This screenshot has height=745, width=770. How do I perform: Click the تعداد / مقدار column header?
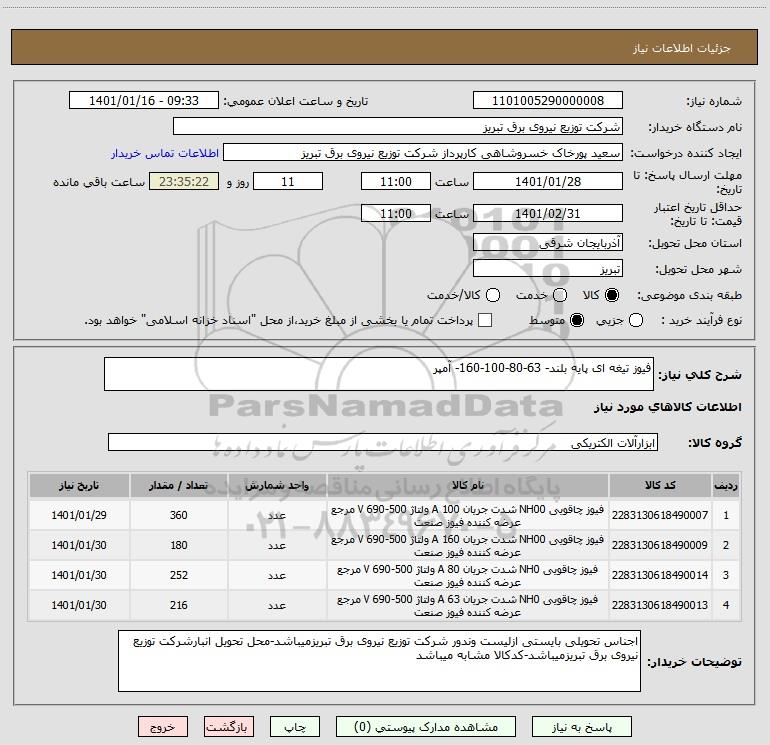[x=178, y=485]
